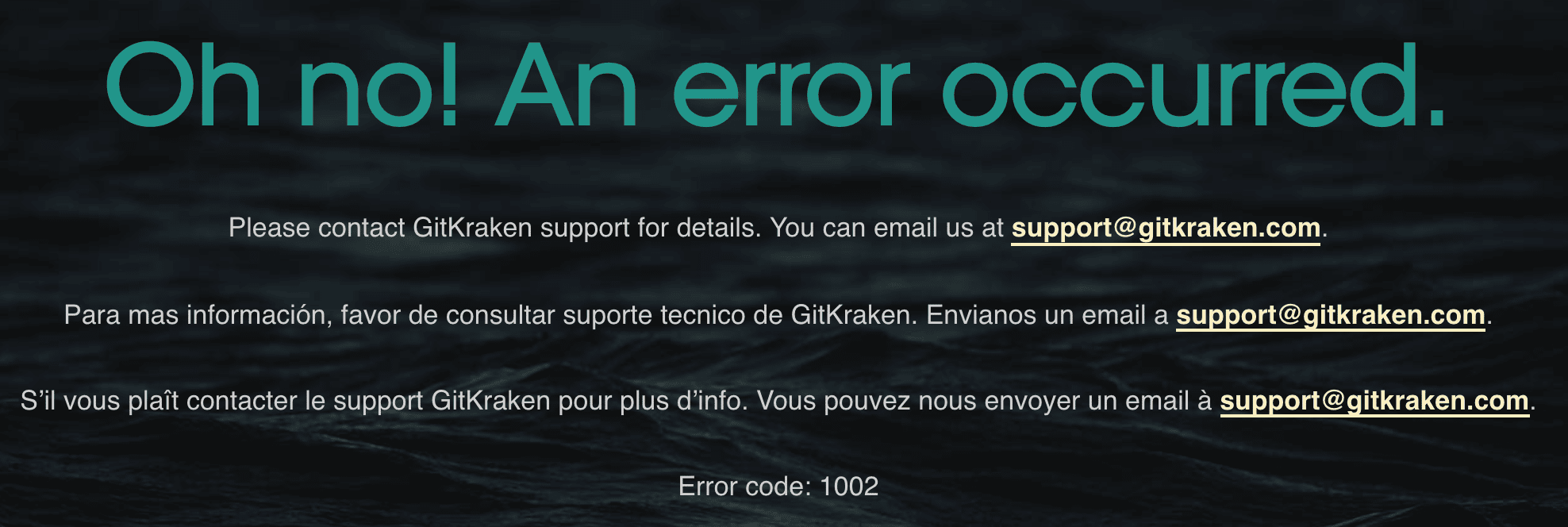Image resolution: width=1568 pixels, height=527 pixels.
Task: Click "Please contact GitKraken support for details." sentence
Action: tap(495, 229)
